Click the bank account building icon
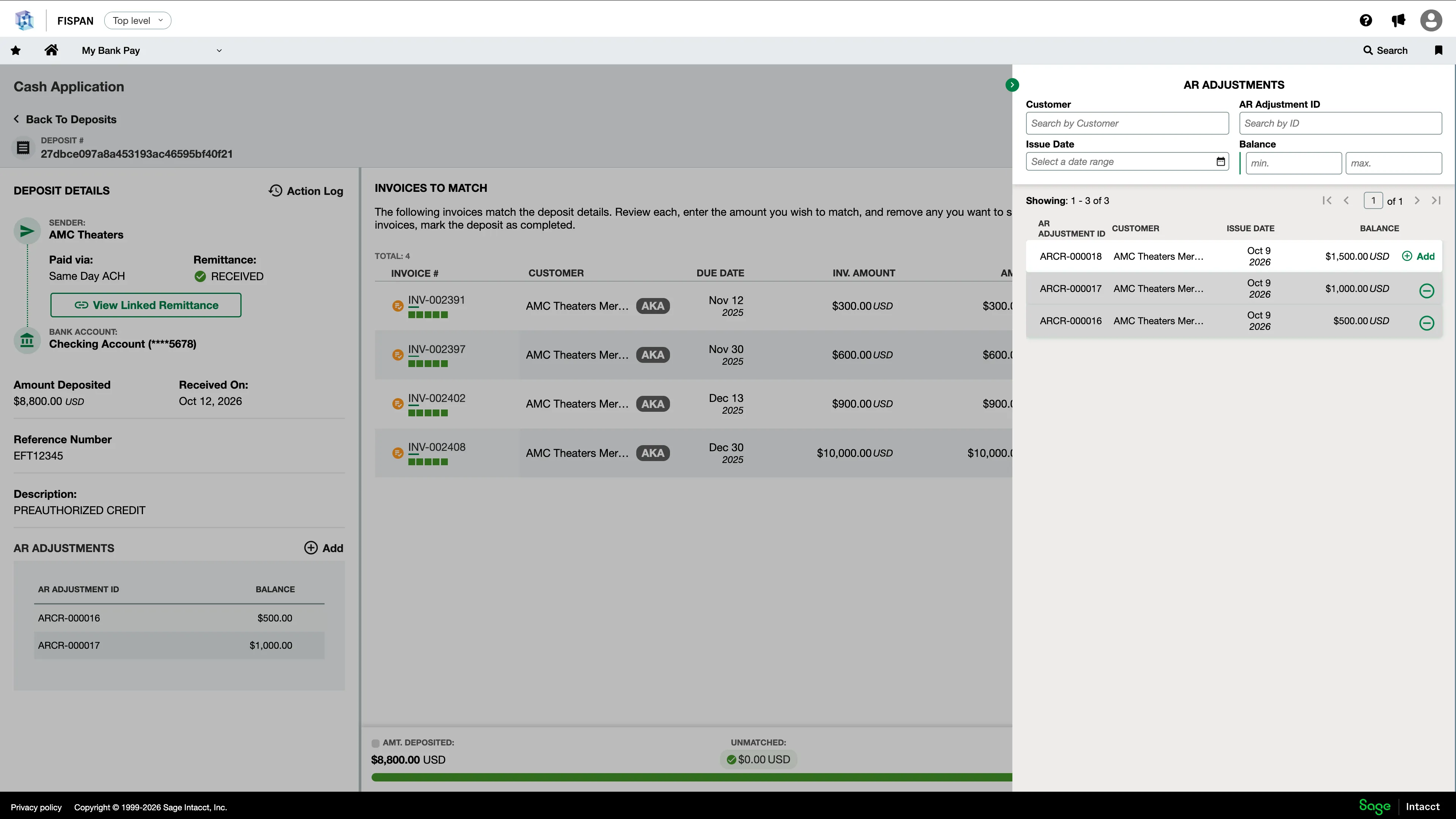The width and height of the screenshot is (1456, 819). tap(27, 341)
